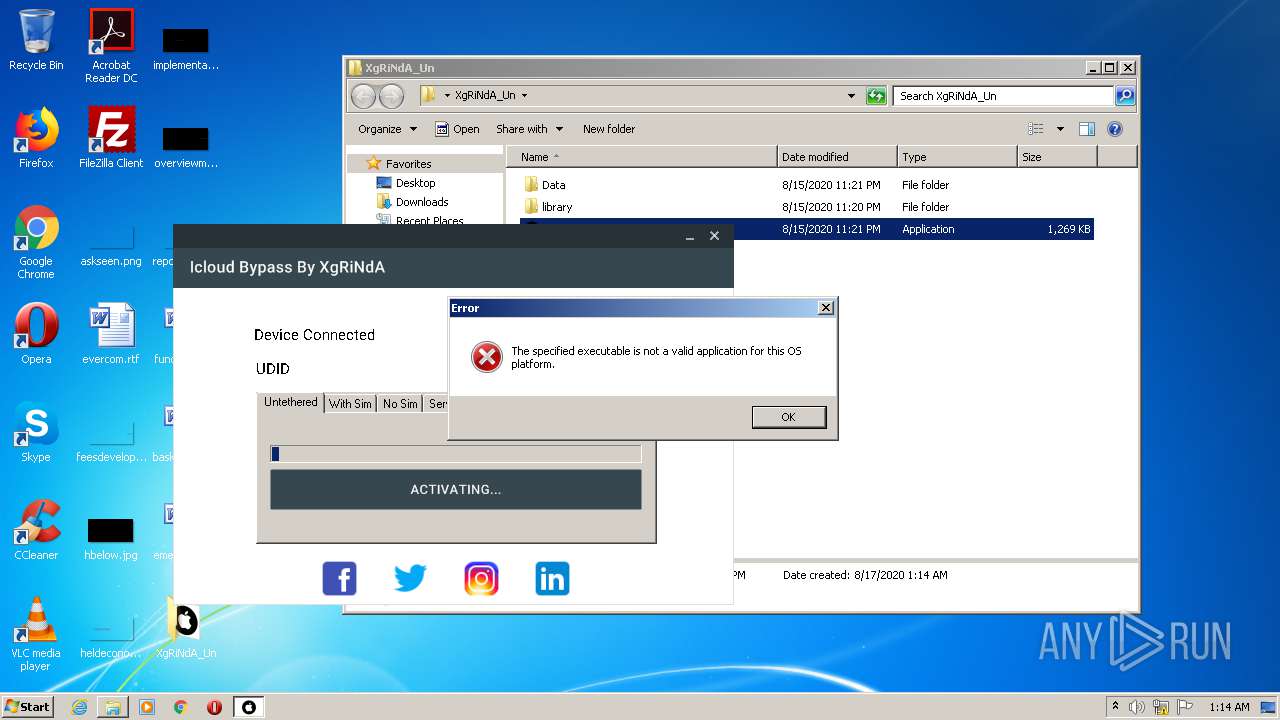Open Desktop in the navigation pane

[415, 183]
